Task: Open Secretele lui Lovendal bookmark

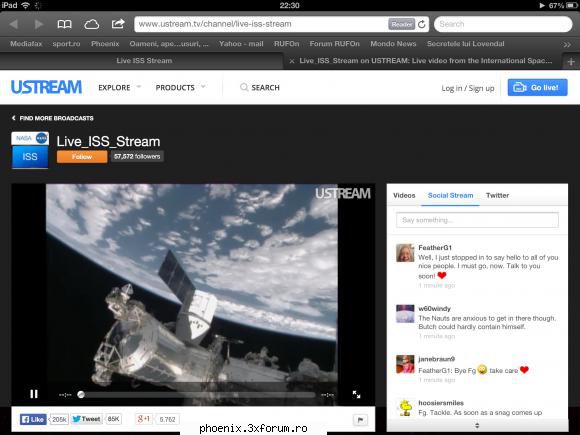Action: pos(465,44)
